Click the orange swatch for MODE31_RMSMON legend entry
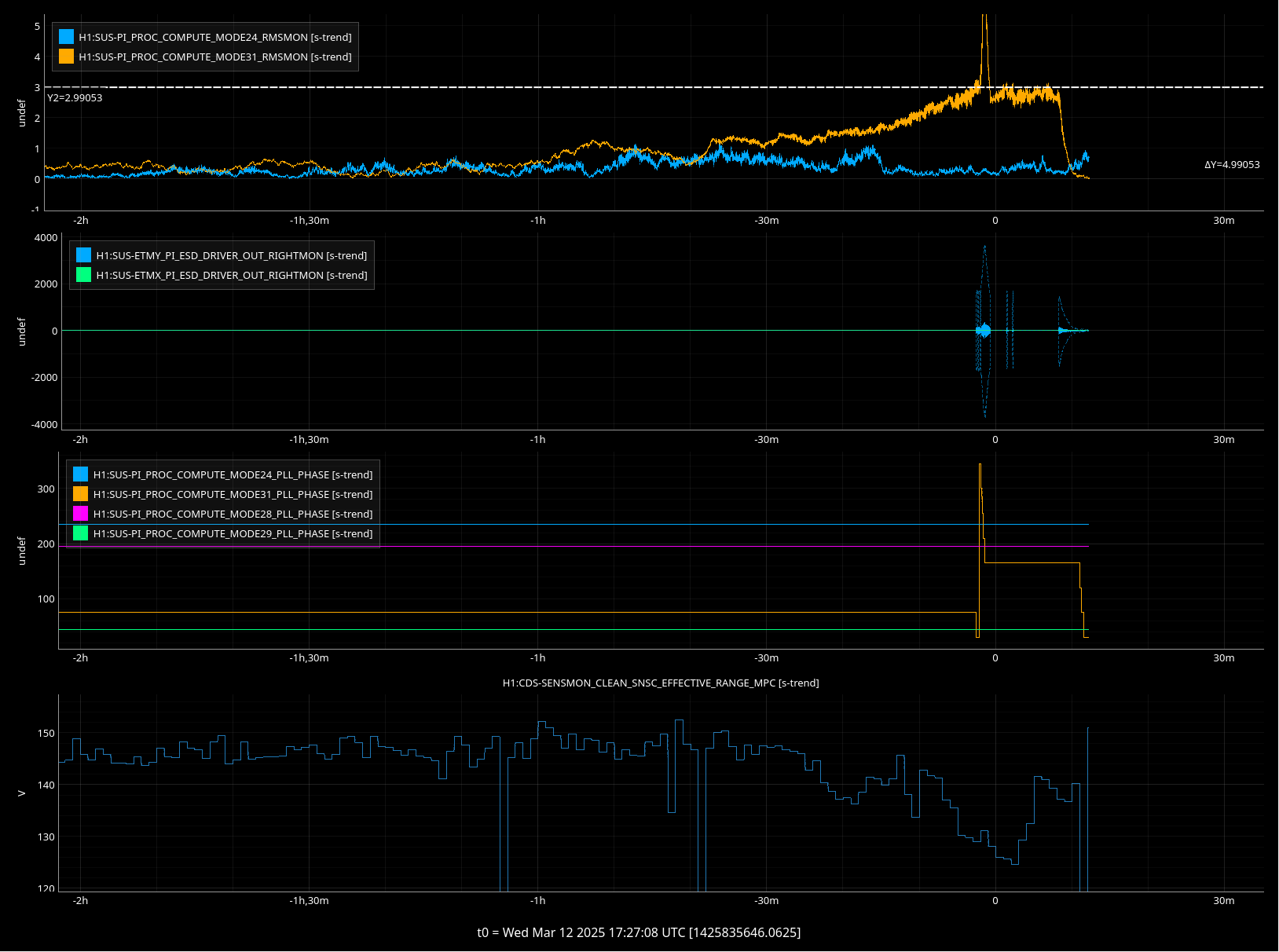Viewport: 1279px width, 952px height. point(67,57)
